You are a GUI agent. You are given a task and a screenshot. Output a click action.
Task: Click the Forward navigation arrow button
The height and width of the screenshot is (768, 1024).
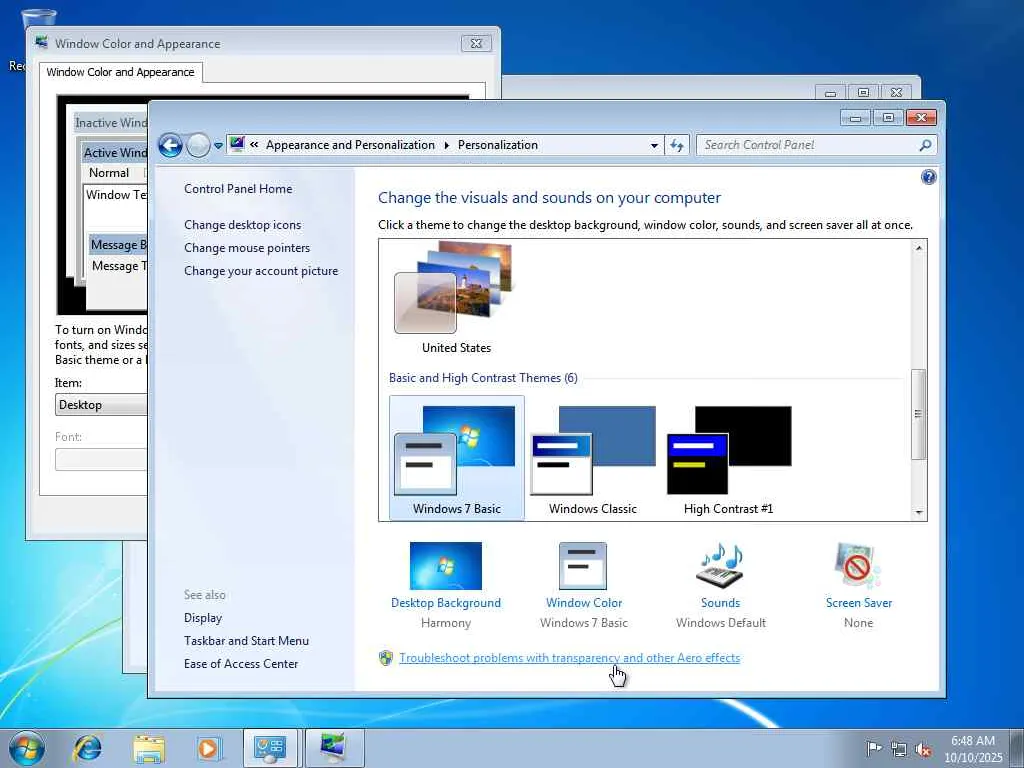click(198, 146)
